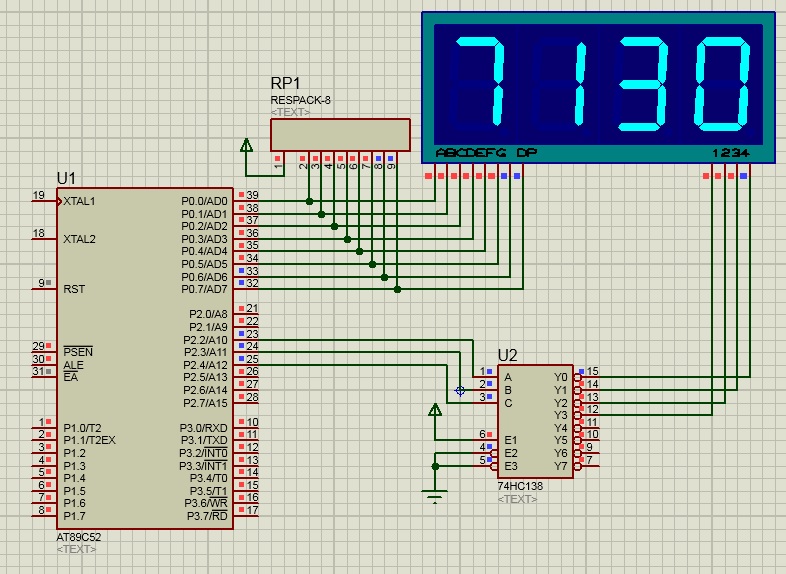Select the P1.1/T2EX pin label
Image resolution: width=786 pixels, height=574 pixels.
click(89, 440)
